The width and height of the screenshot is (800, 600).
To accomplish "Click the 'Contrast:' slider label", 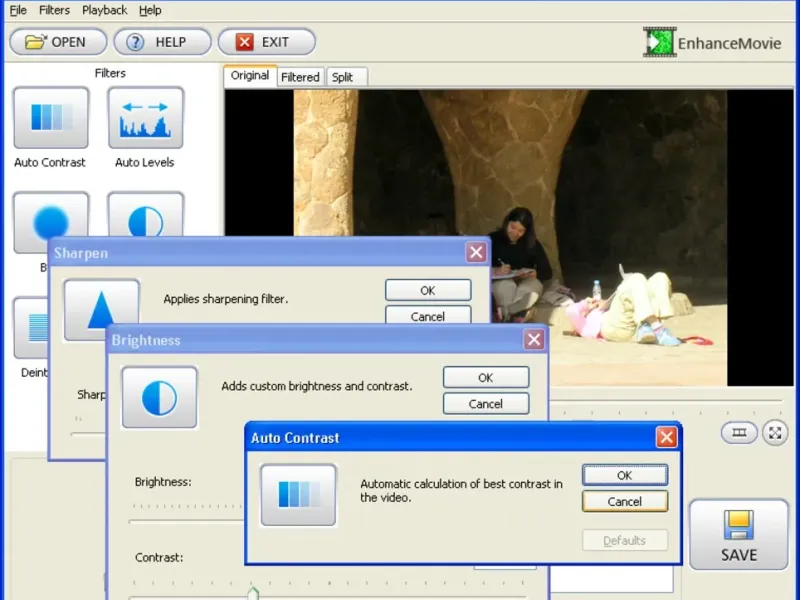I will [159, 557].
